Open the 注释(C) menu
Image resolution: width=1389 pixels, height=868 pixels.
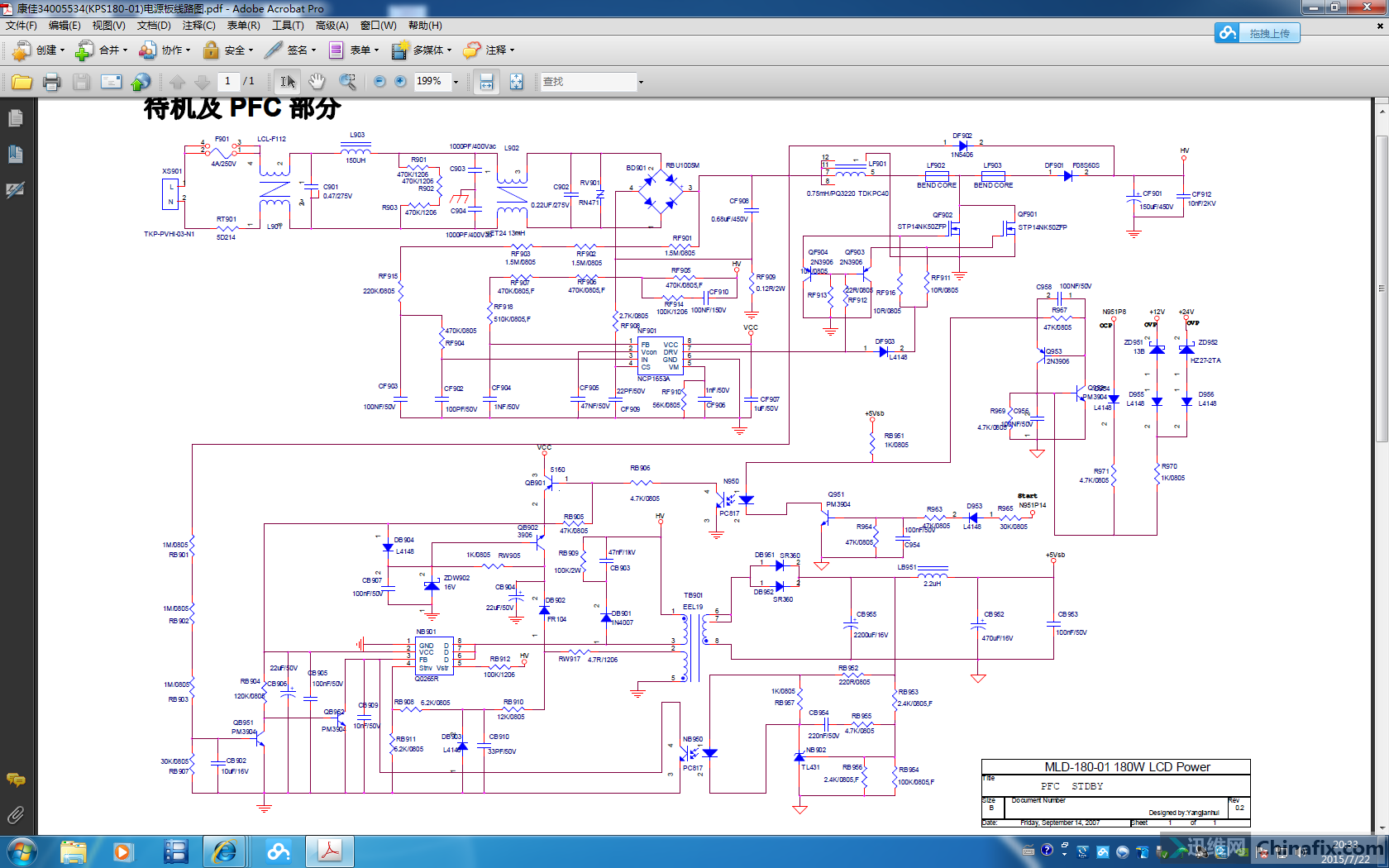coord(198,26)
